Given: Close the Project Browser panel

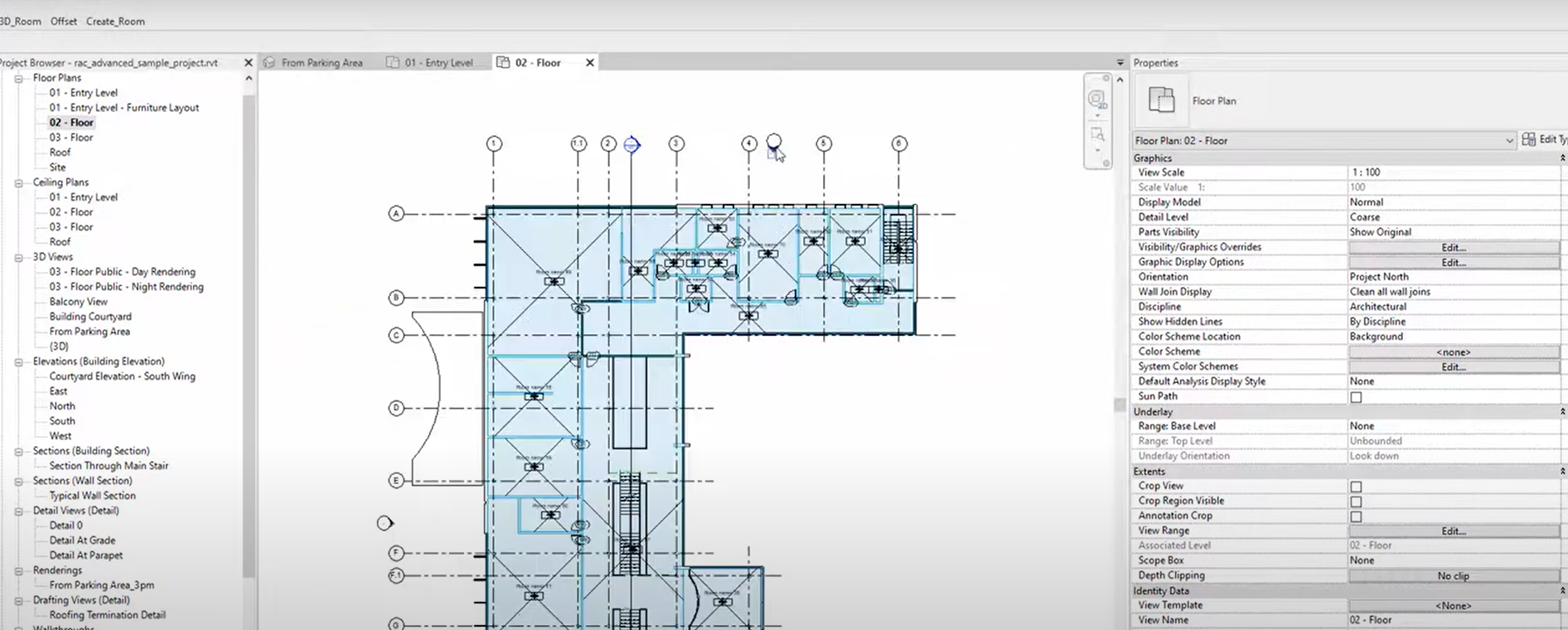Looking at the screenshot, I should pyautogui.click(x=248, y=63).
